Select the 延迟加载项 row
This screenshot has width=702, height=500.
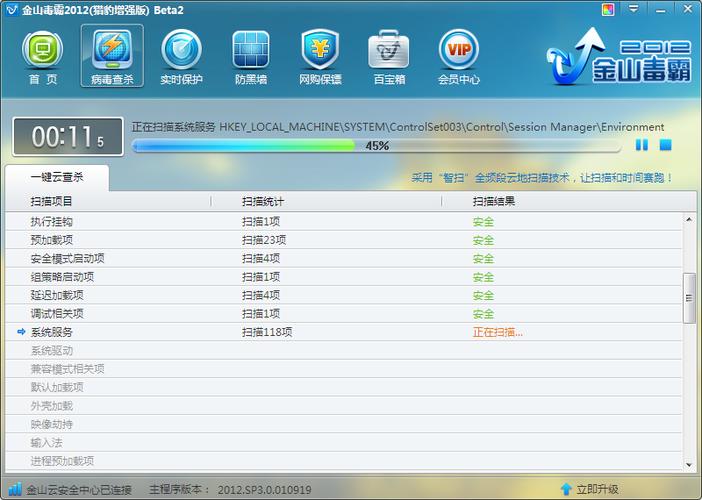click(344, 295)
